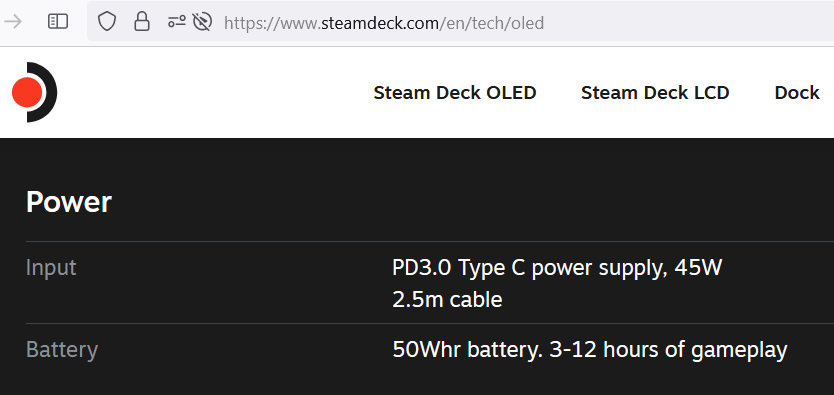Click the crossed-out eye icon in address bar
This screenshot has height=395, width=834.
pyautogui.click(x=202, y=22)
